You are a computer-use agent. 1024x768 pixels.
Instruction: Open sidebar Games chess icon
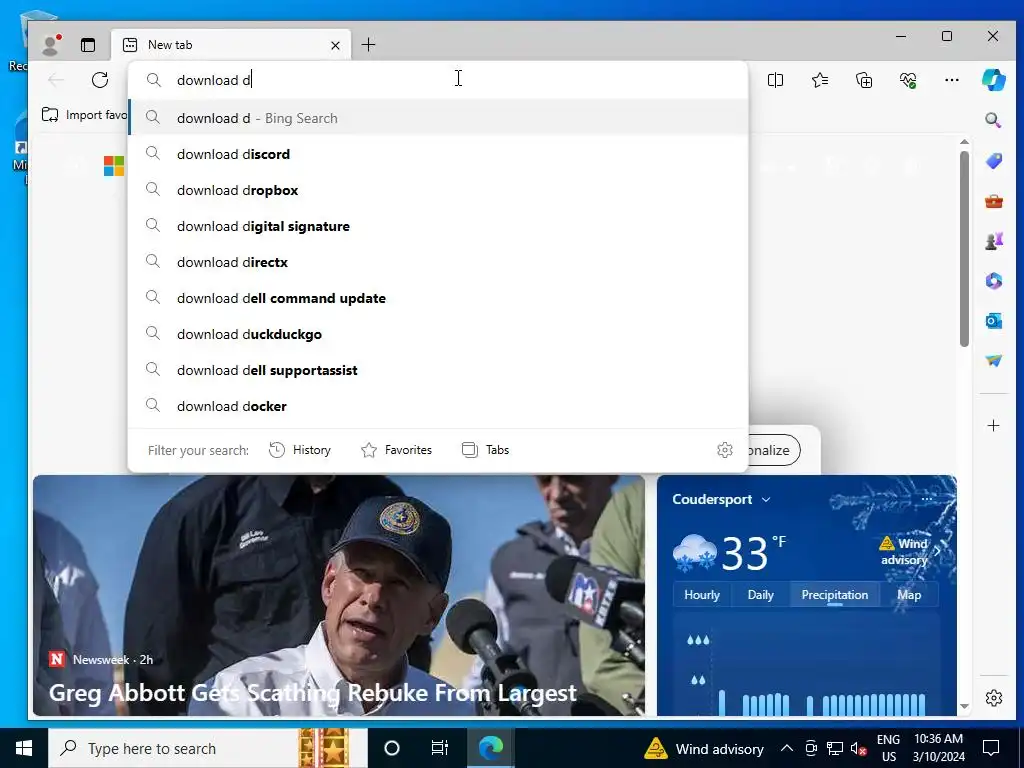993,241
